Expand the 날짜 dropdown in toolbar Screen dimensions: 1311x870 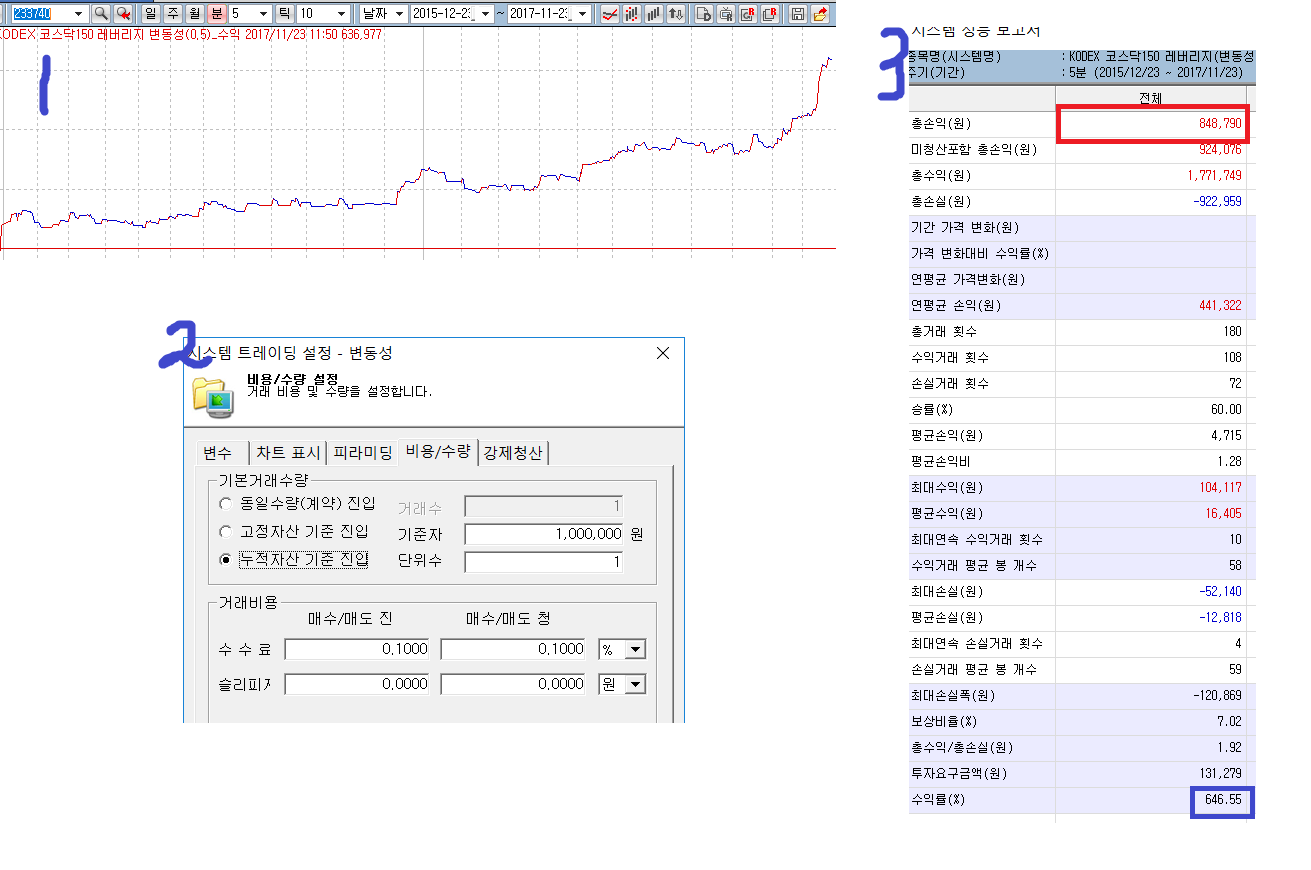click(x=398, y=13)
